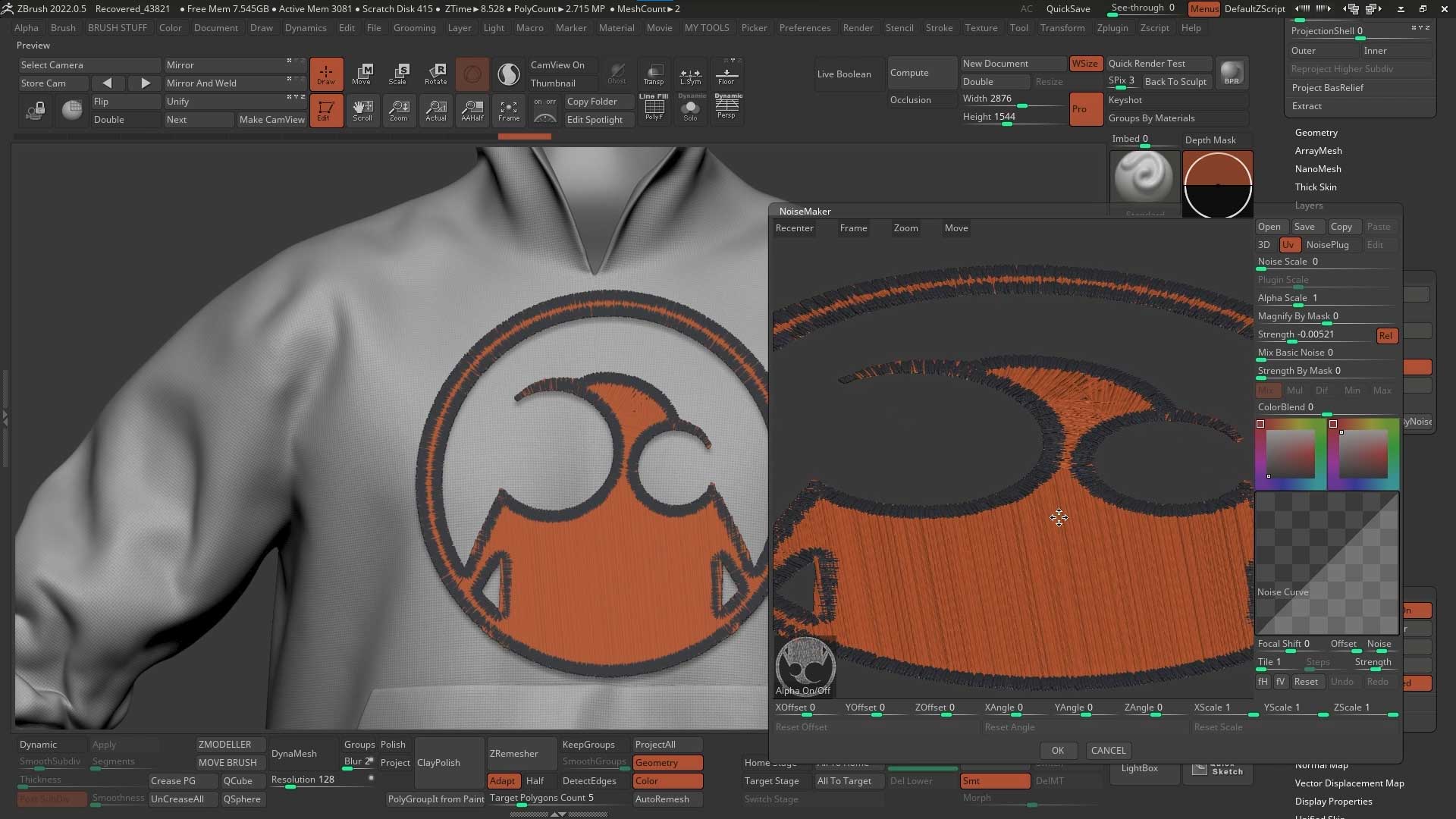Open the Render menu
Screen dimensions: 1456x819
tap(858, 28)
